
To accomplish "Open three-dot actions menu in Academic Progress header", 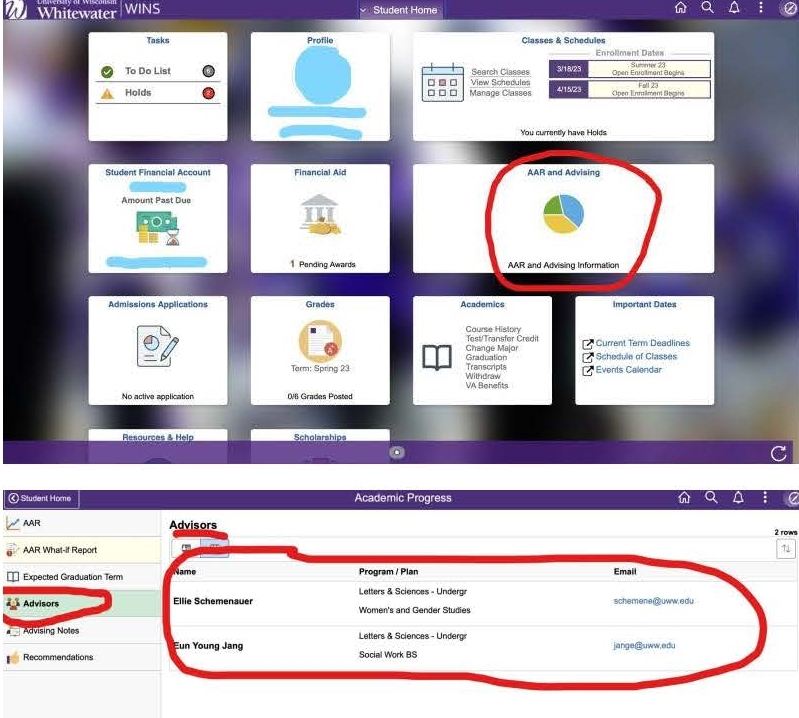I will (765, 497).
